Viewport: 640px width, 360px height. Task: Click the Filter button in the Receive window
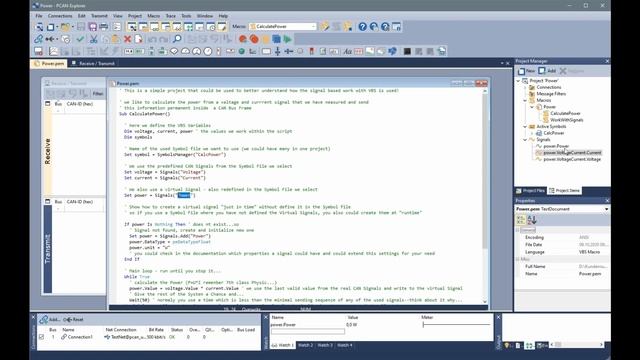click(98, 94)
